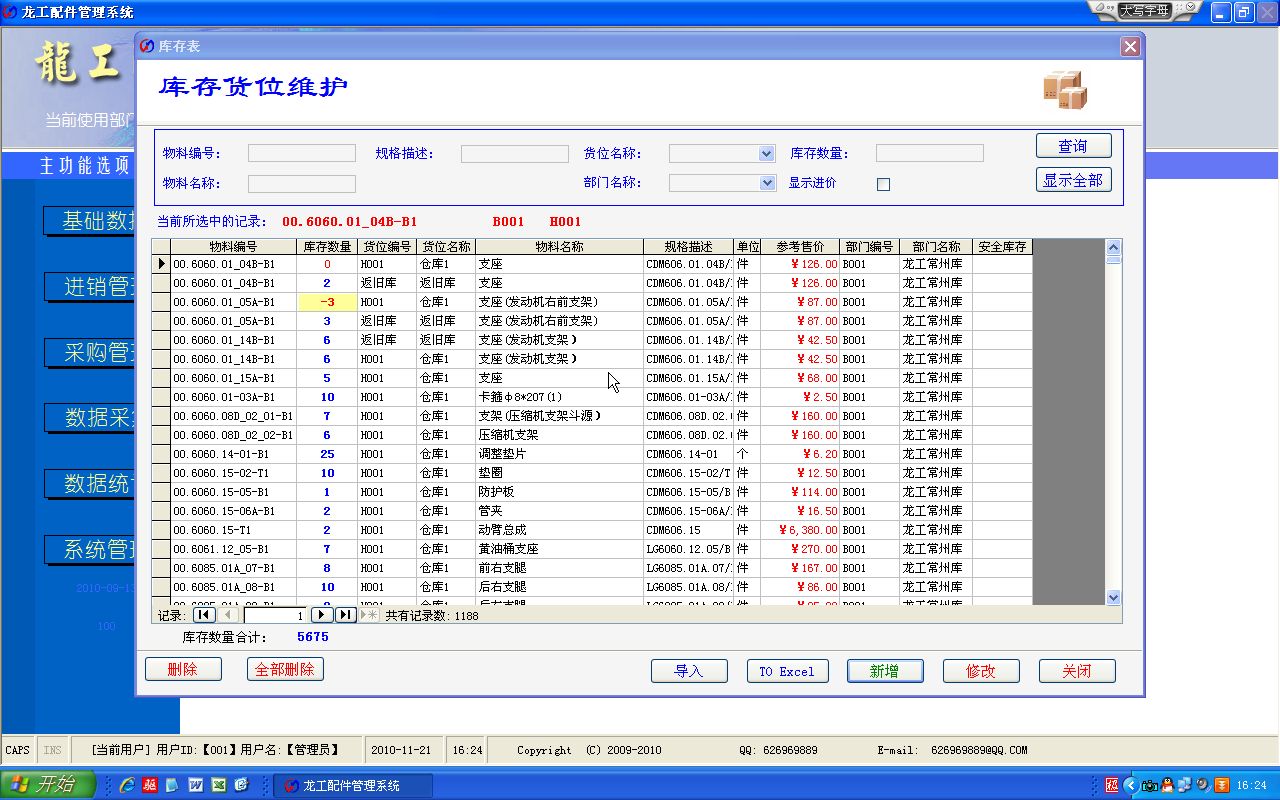Open the 采购管理 main menu item
The image size is (1280, 800).
(90, 353)
